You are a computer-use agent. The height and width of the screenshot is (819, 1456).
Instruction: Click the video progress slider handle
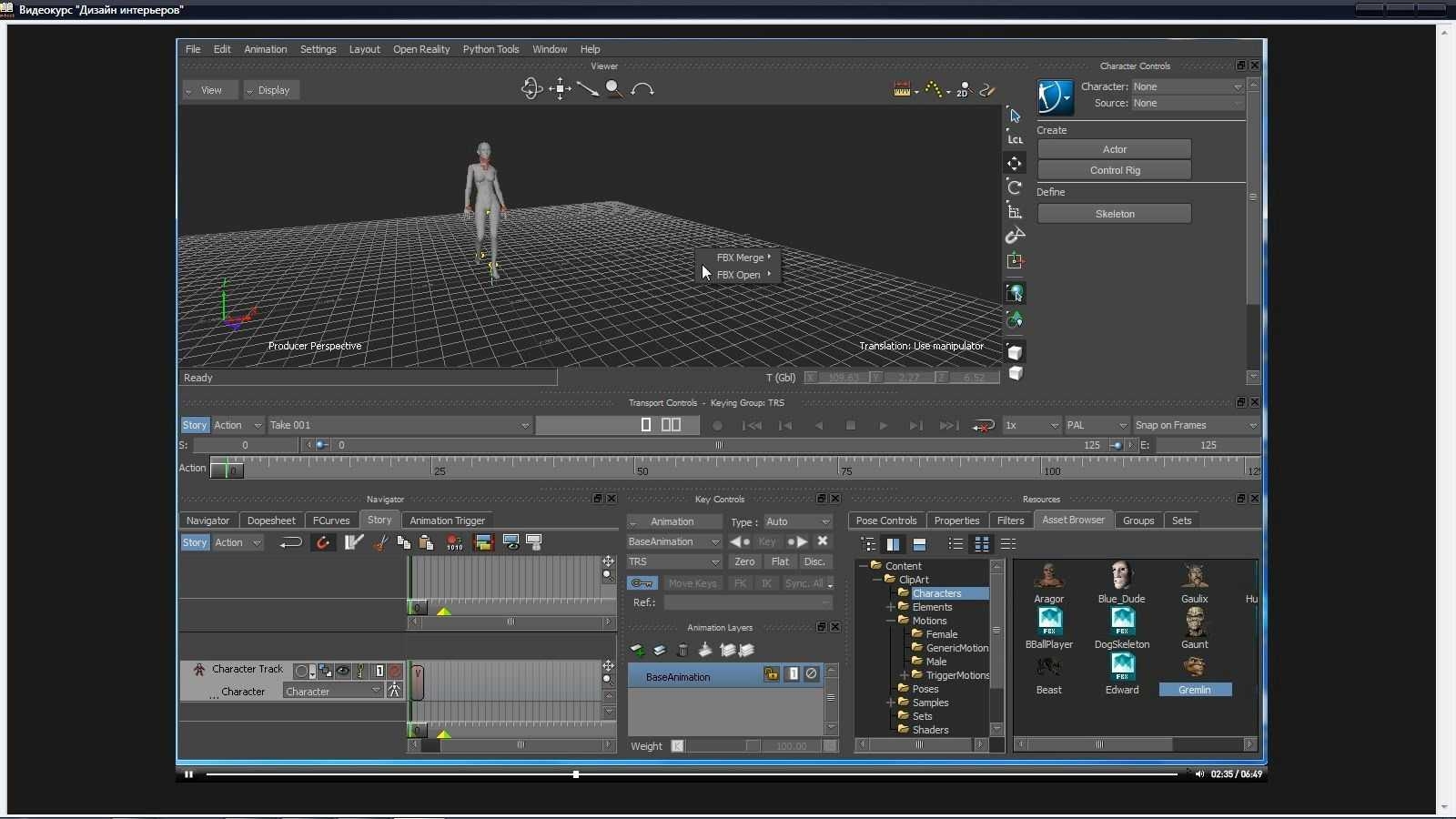(576, 774)
